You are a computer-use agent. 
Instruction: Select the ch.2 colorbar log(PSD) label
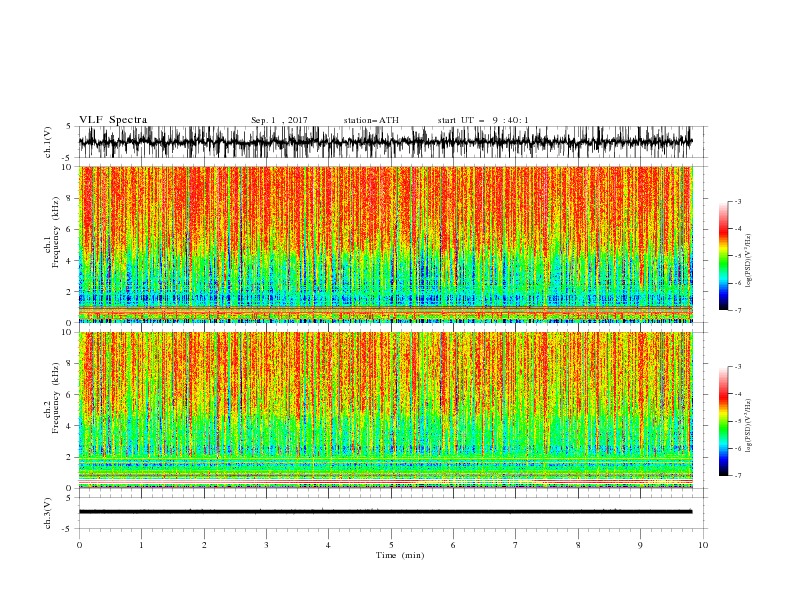coord(749,424)
